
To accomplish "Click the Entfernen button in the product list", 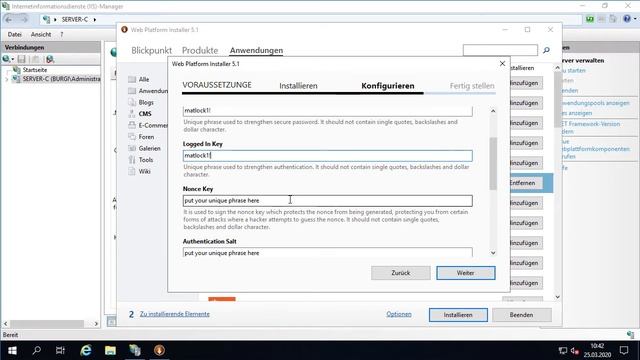I will pyautogui.click(x=526, y=183).
